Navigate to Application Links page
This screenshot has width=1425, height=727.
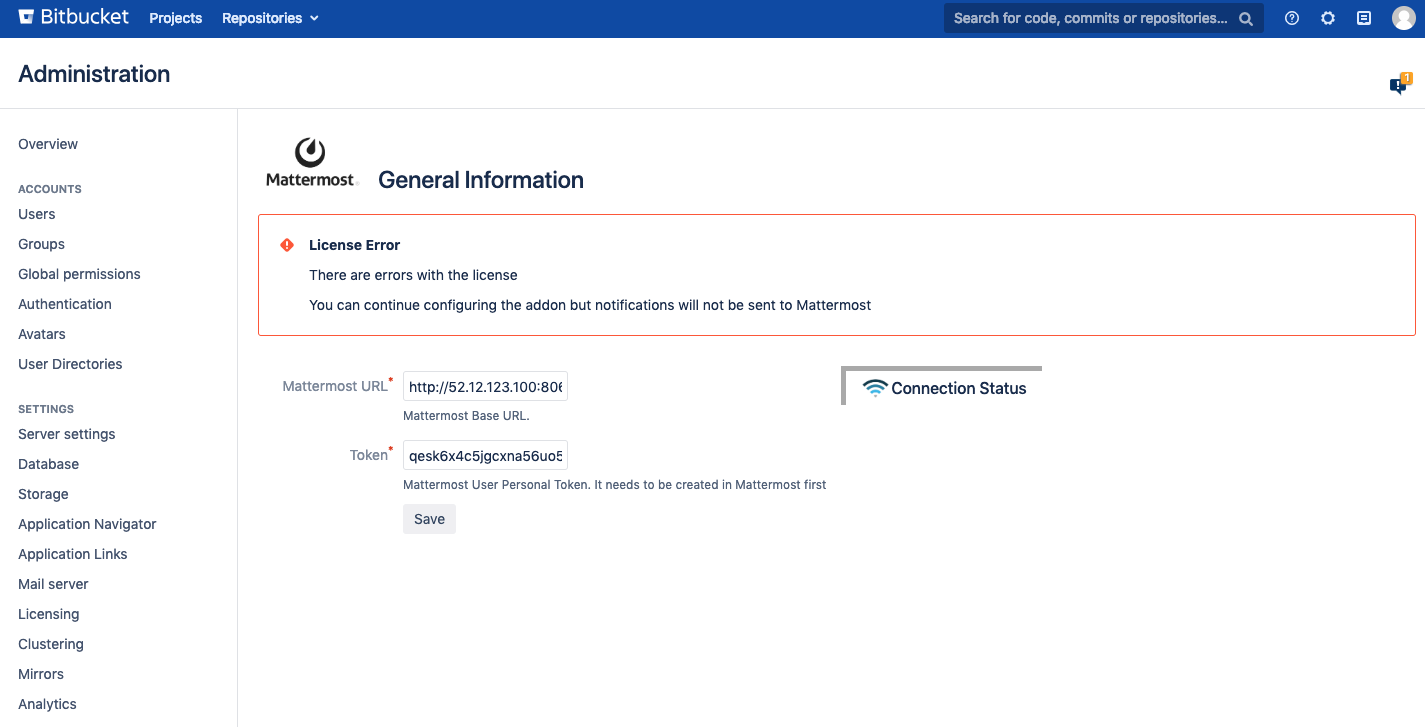[x=73, y=554]
